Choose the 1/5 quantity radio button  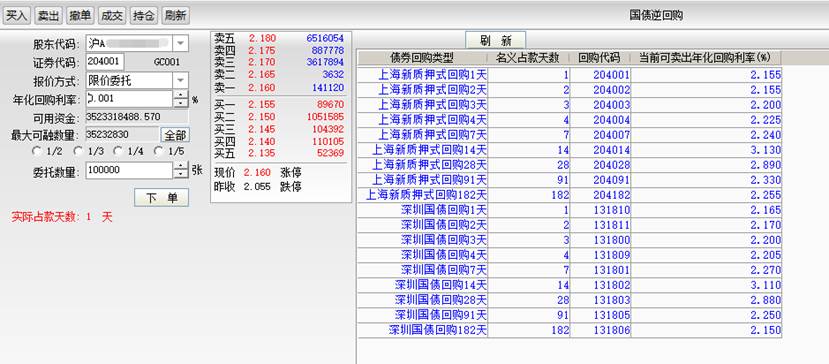[x=158, y=151]
